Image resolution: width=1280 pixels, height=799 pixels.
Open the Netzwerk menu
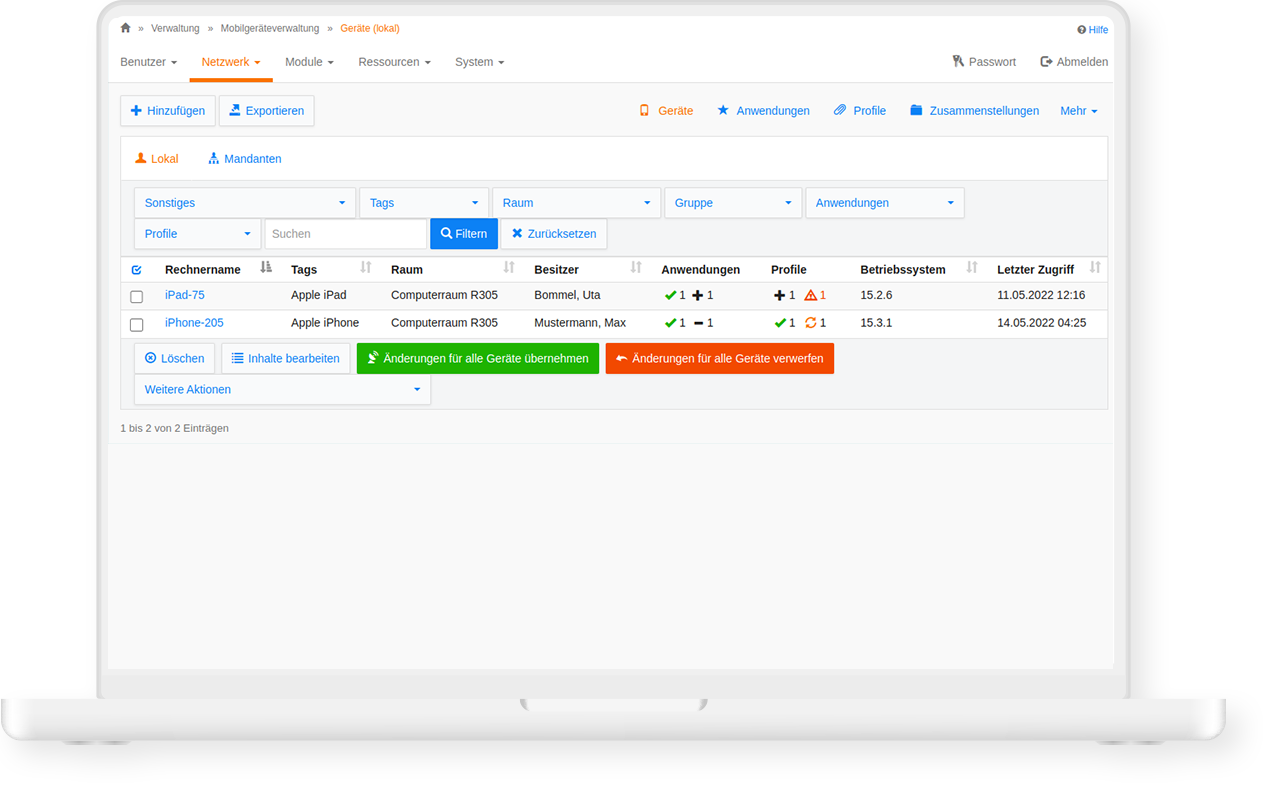pos(230,62)
